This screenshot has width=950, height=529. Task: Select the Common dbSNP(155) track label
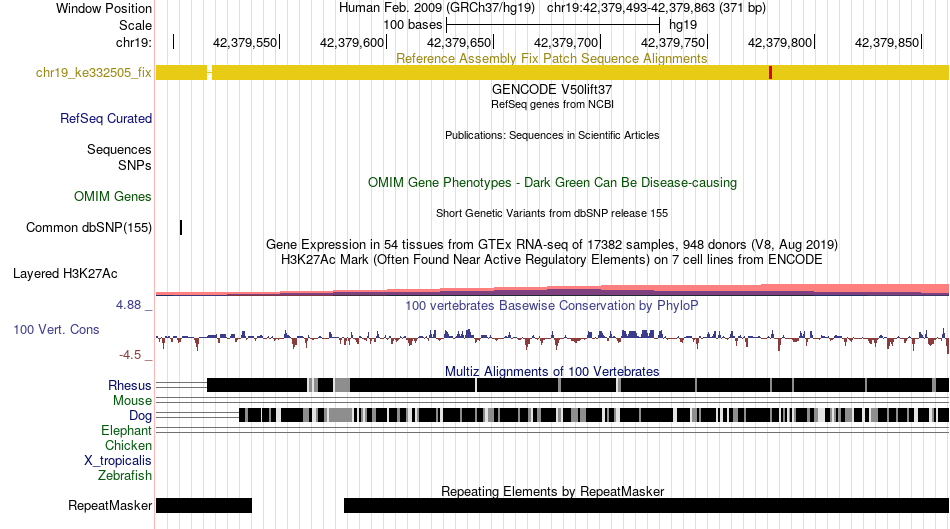point(88,227)
